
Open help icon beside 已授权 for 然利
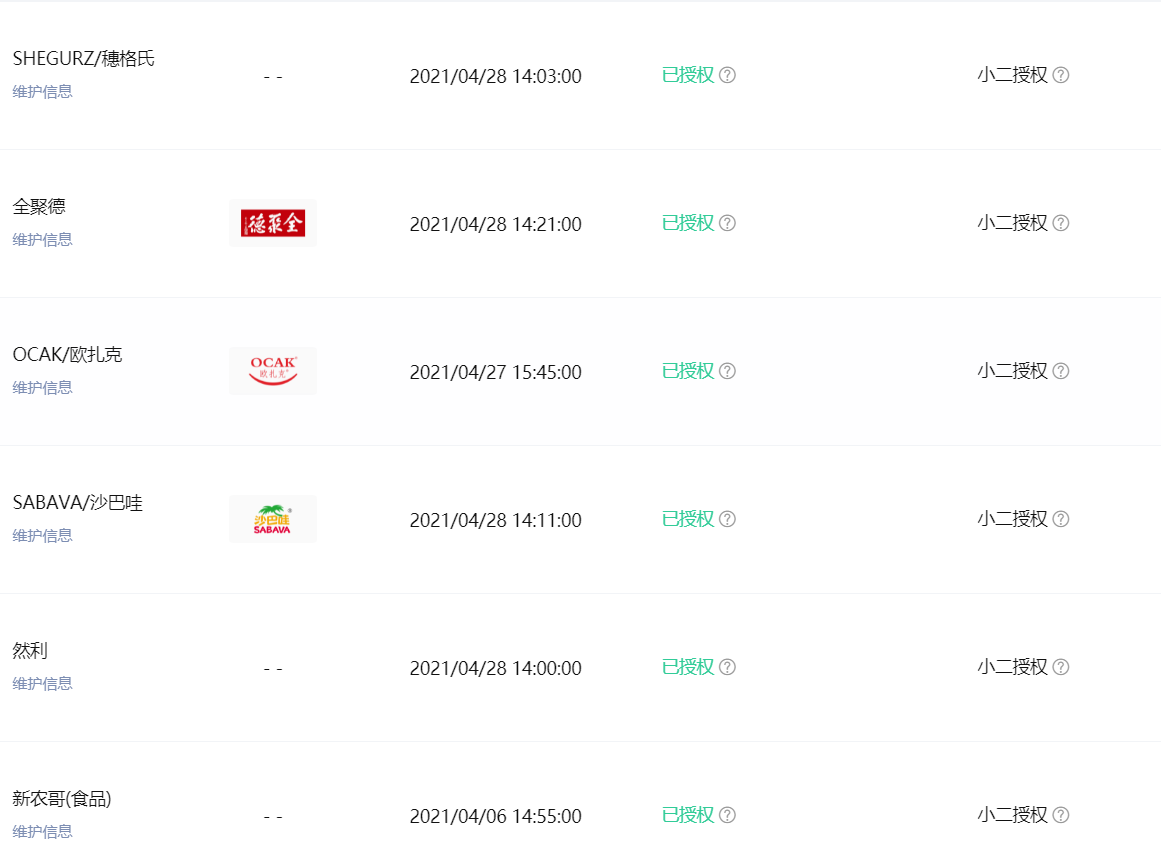pos(727,667)
